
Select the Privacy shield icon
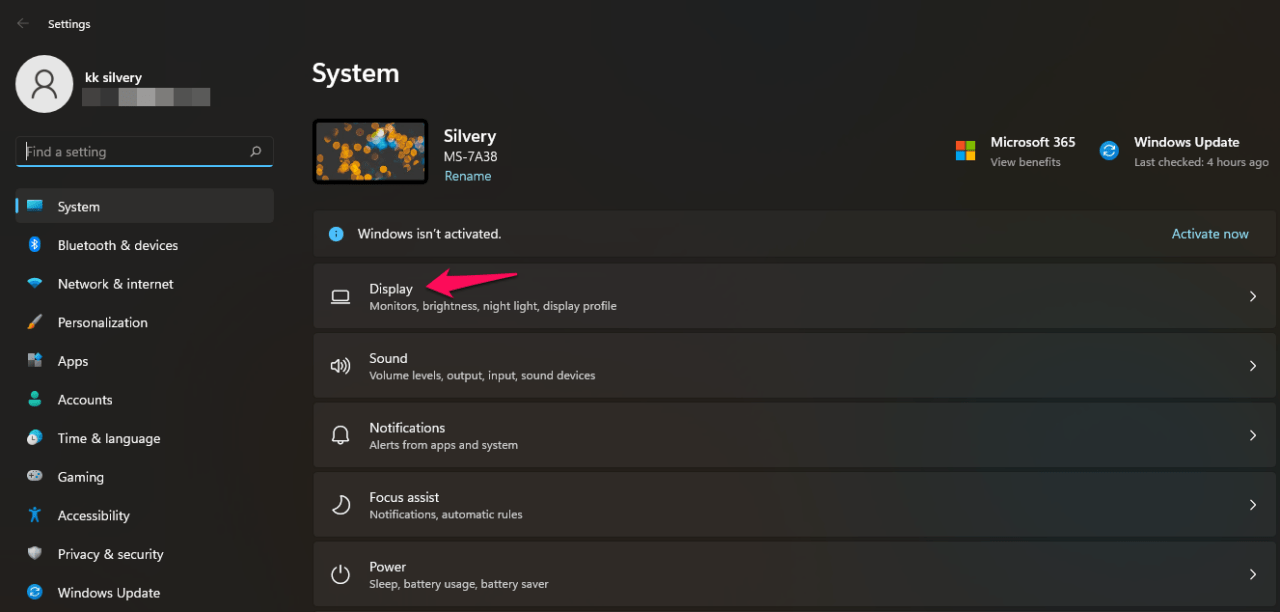point(35,554)
